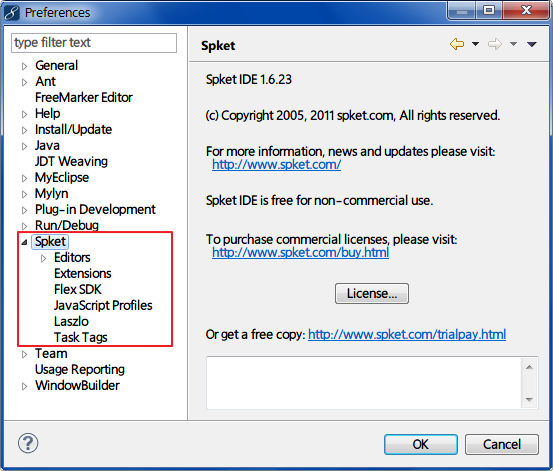Click the empty text area below links
Viewport: 553px width, 471px height.
(x=364, y=383)
